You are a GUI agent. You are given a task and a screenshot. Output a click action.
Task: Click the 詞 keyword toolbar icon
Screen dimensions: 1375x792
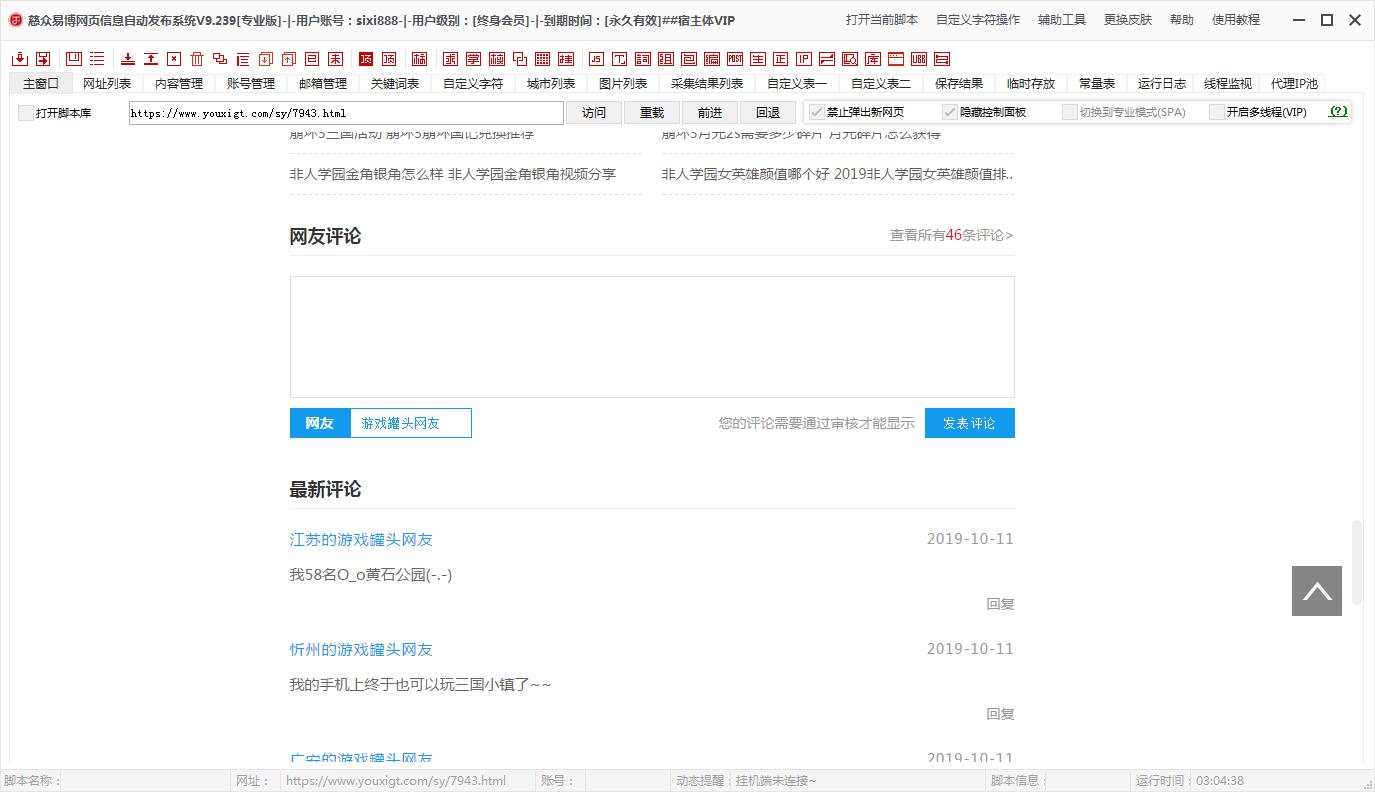643,59
